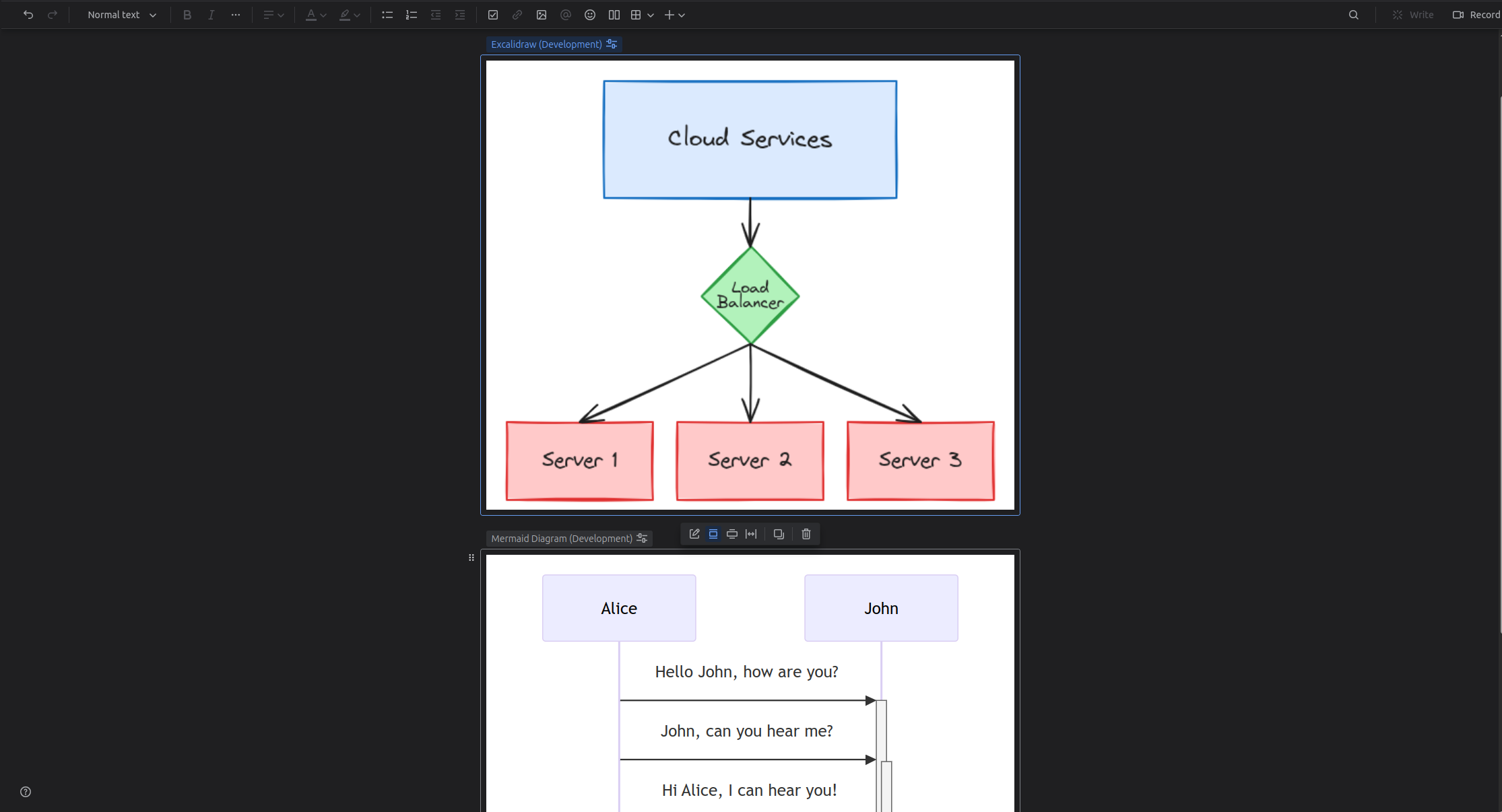Click the two-column layouts icon
Screen dimensions: 1502x812
pos(614,15)
